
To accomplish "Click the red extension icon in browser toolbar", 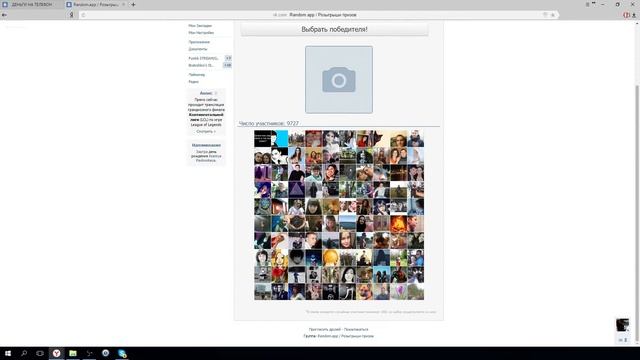I will pyautogui.click(x=626, y=15).
